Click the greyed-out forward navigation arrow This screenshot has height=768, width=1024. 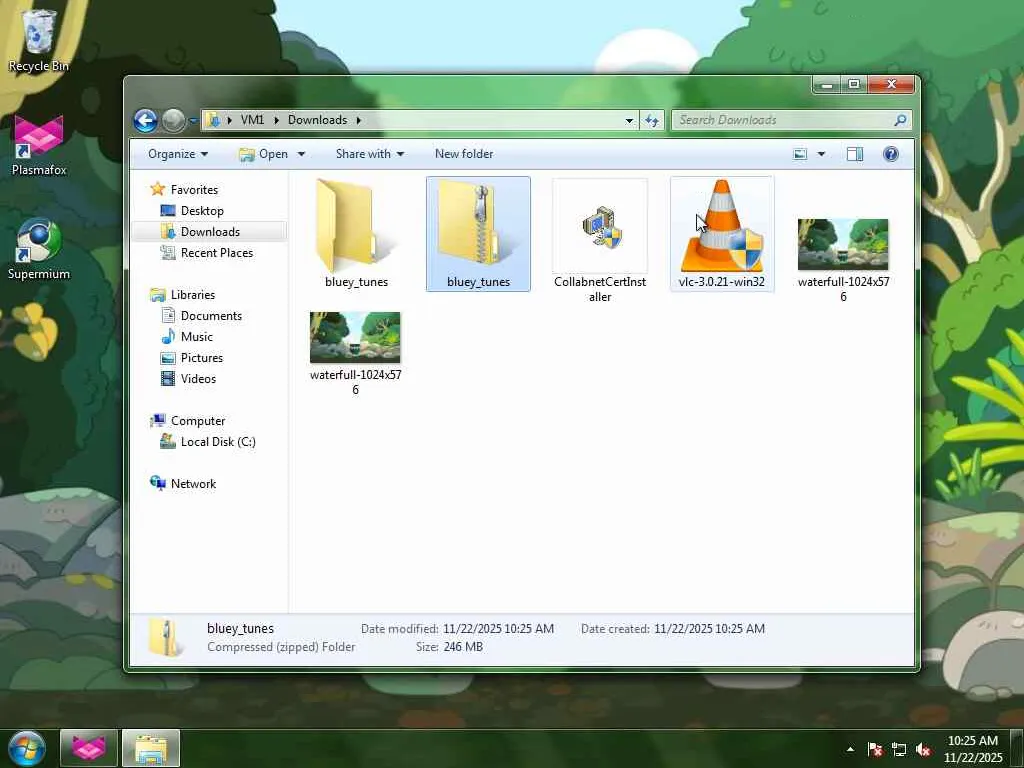click(173, 120)
